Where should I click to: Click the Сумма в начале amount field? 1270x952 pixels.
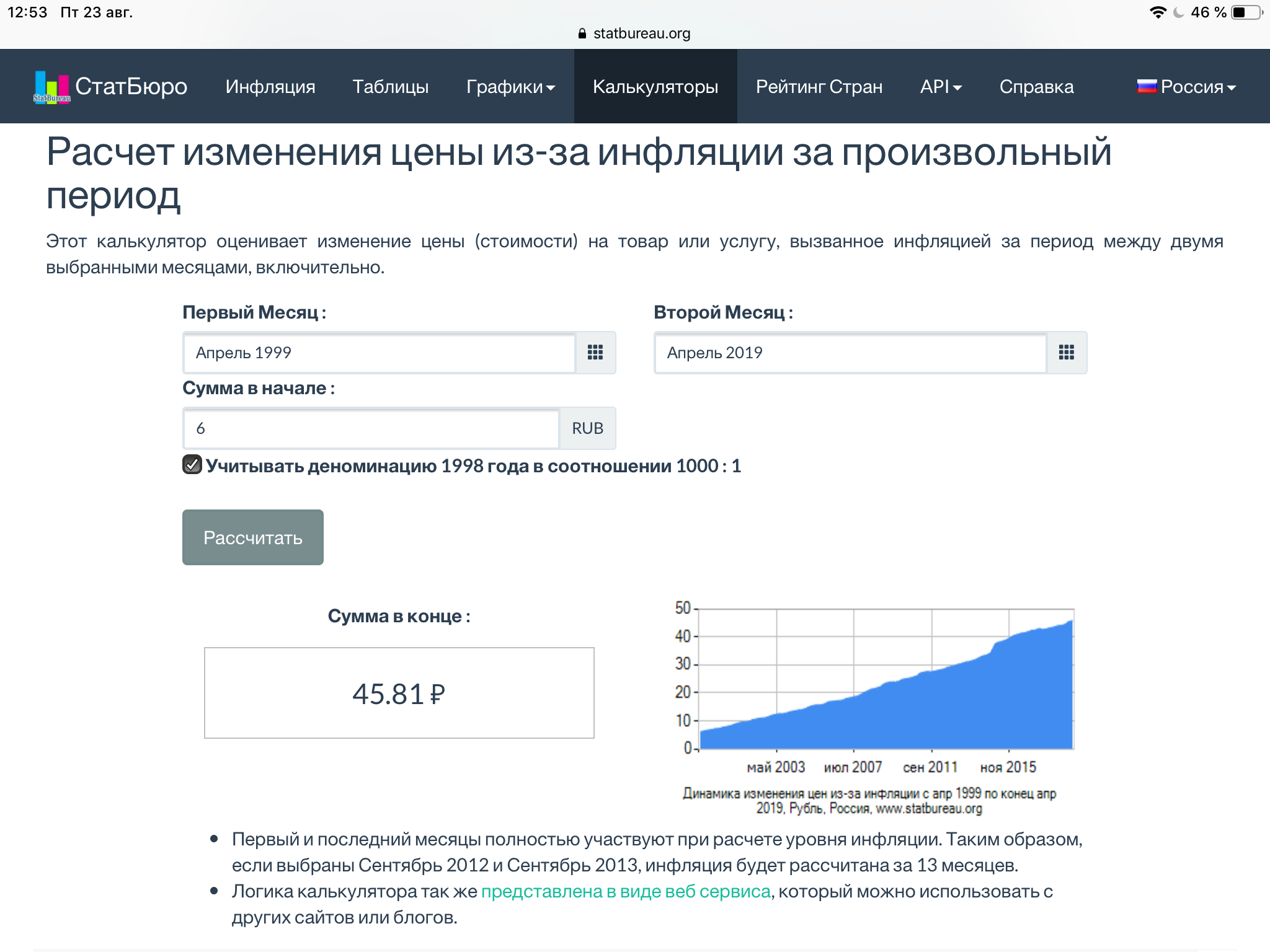371,428
